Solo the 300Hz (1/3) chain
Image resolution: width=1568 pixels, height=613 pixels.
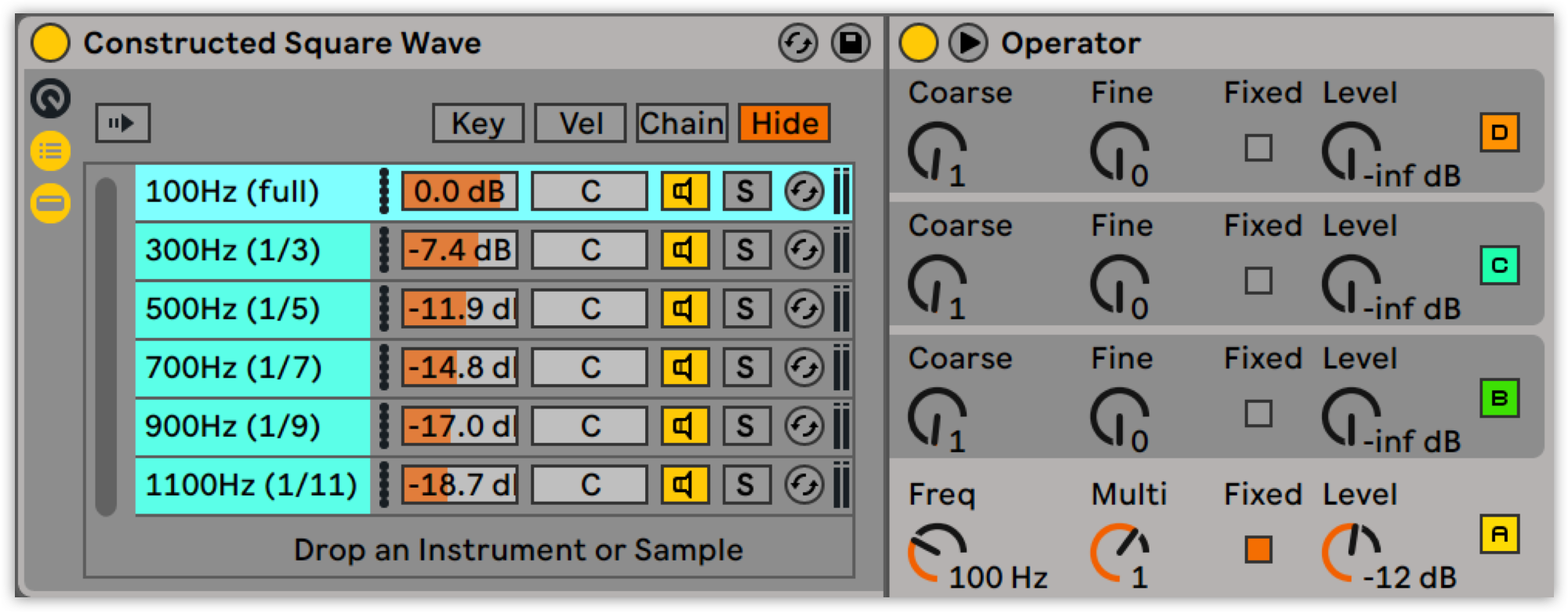click(x=746, y=250)
